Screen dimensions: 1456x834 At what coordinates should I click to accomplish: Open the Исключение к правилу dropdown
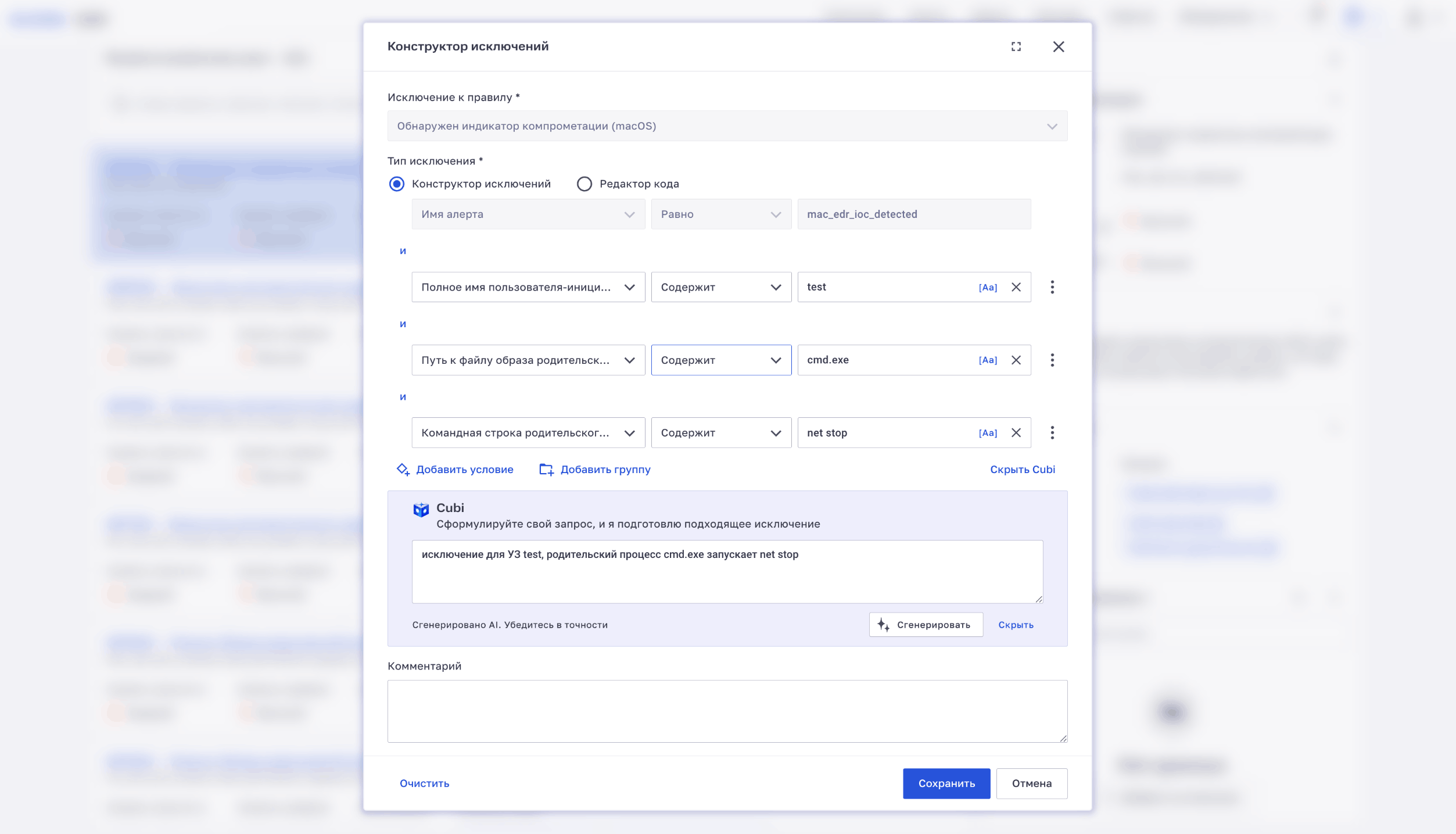727,126
